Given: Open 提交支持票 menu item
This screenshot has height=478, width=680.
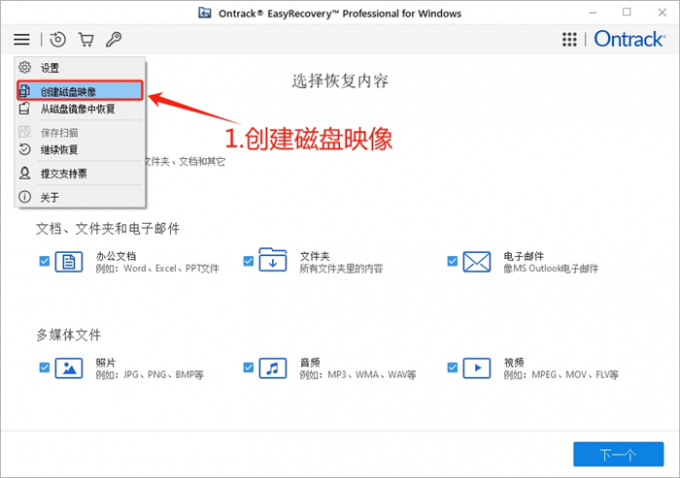Looking at the screenshot, I should pyautogui.click(x=80, y=174).
